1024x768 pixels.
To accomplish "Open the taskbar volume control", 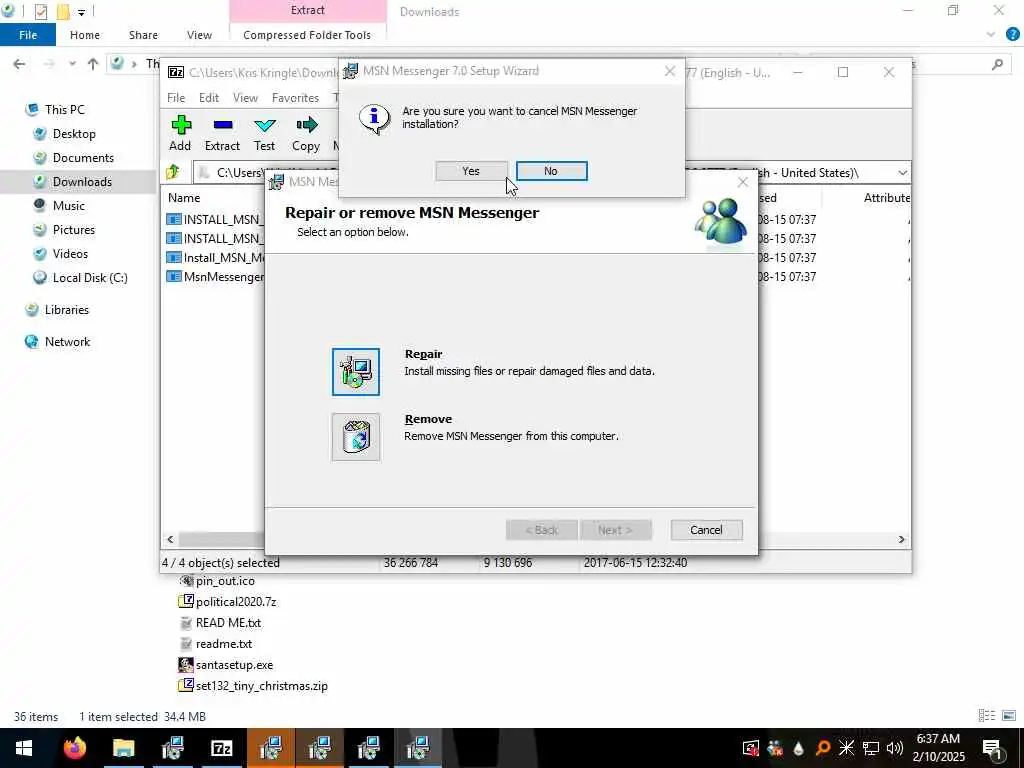I will click(895, 748).
